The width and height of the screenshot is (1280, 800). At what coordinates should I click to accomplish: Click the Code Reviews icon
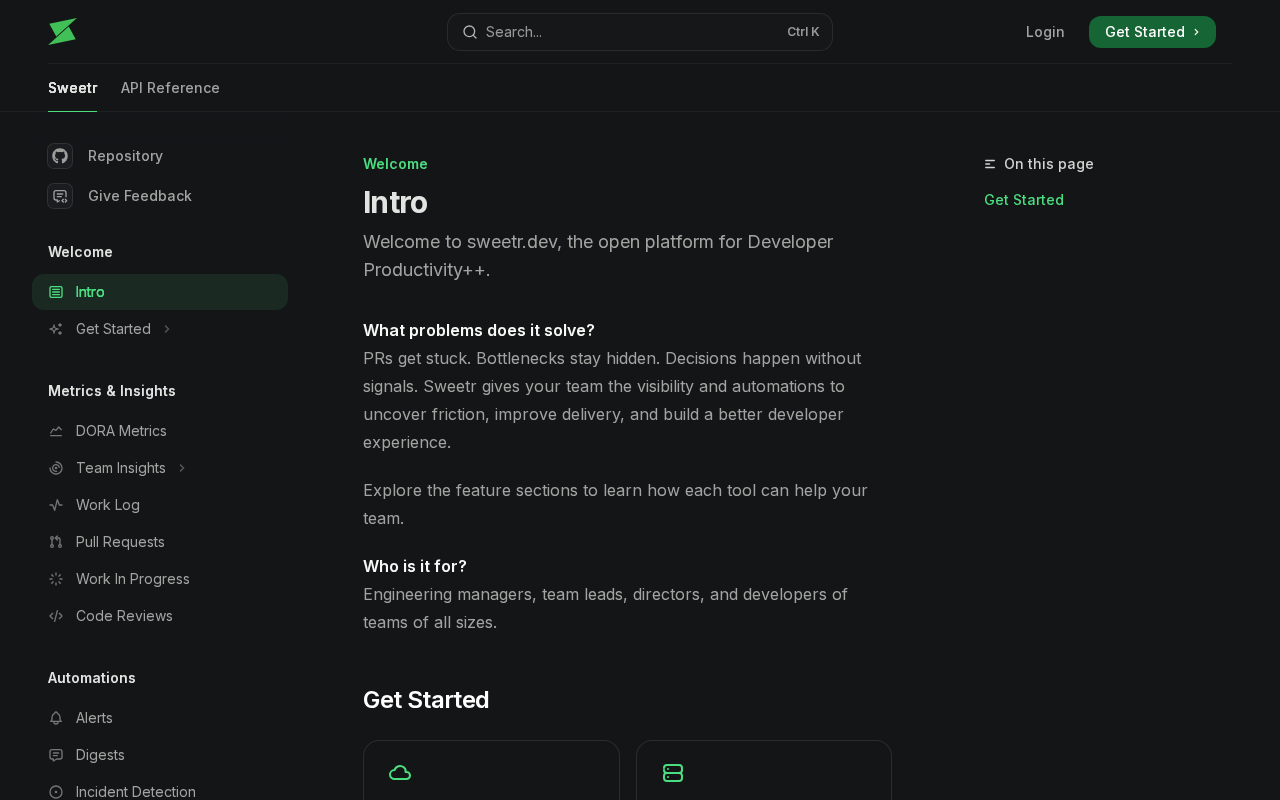coord(56,616)
